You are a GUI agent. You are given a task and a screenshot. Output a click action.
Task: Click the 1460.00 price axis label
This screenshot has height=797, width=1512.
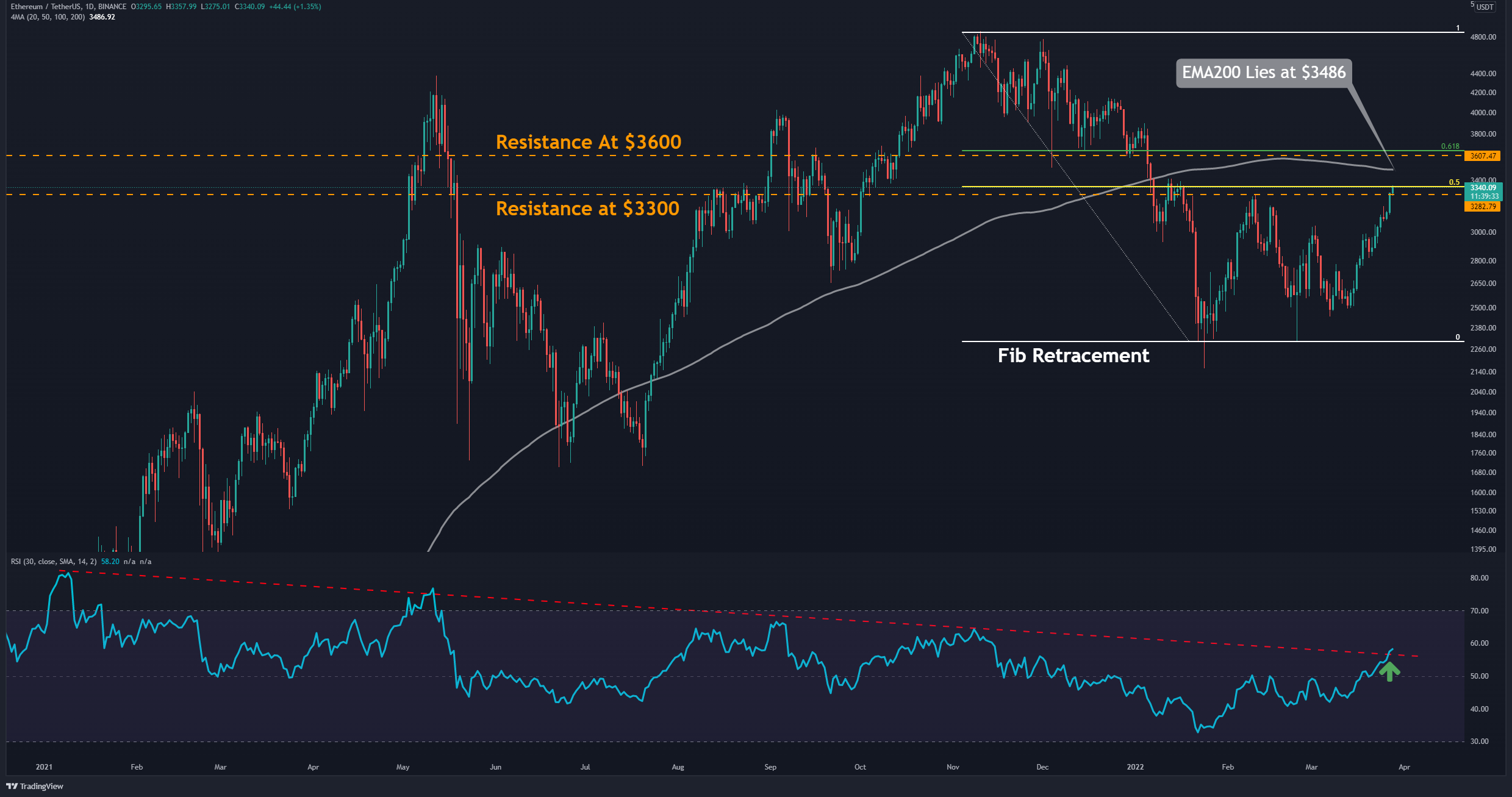click(x=1483, y=531)
